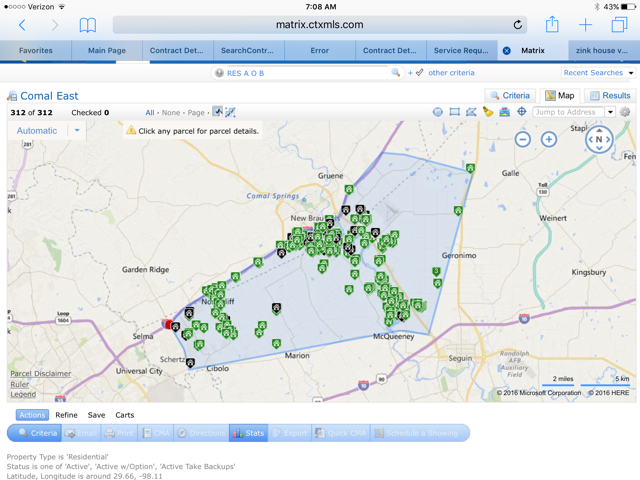Click the Stats button
Viewport: 640px width, 480px height.
pos(249,433)
